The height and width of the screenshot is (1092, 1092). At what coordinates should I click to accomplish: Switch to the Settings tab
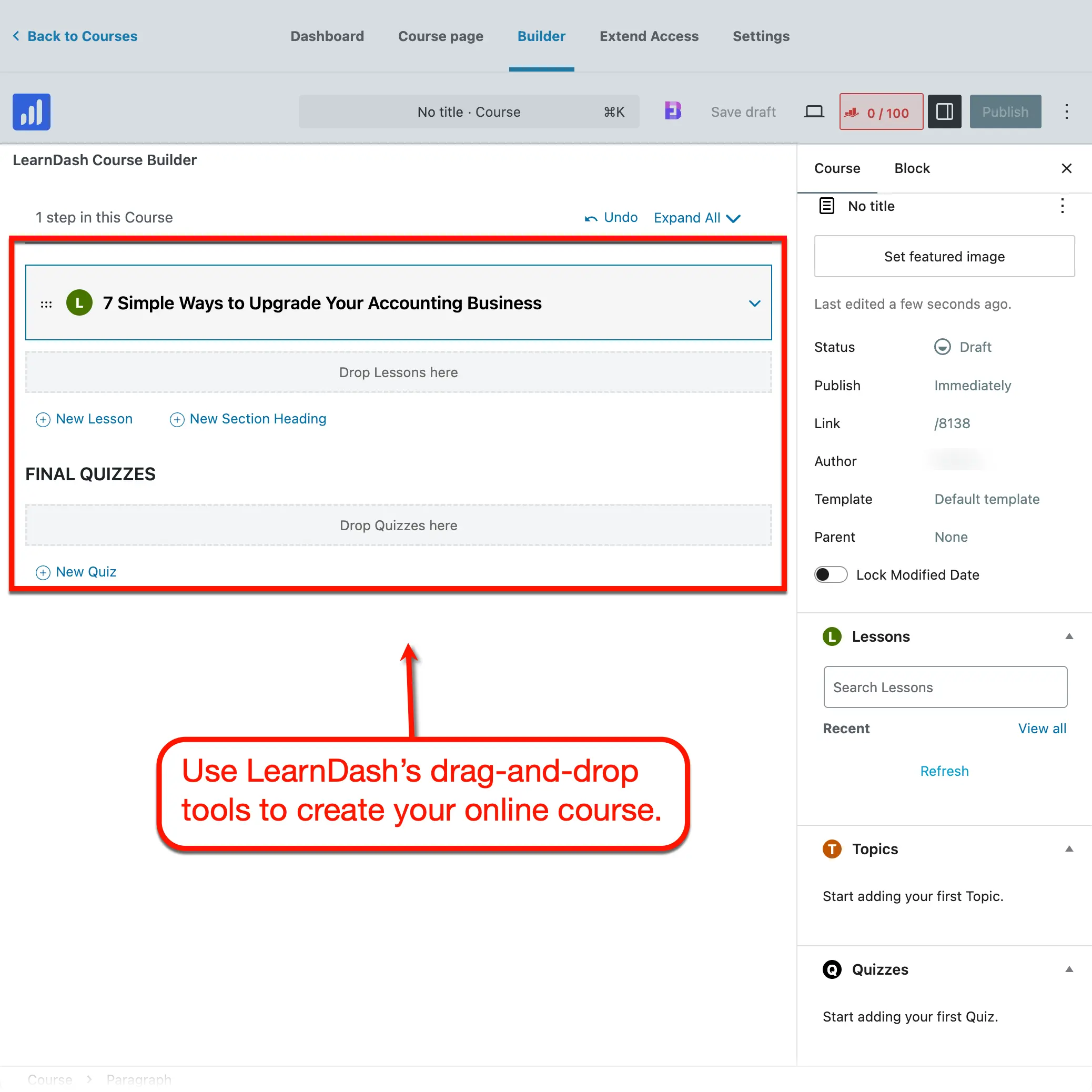[761, 36]
